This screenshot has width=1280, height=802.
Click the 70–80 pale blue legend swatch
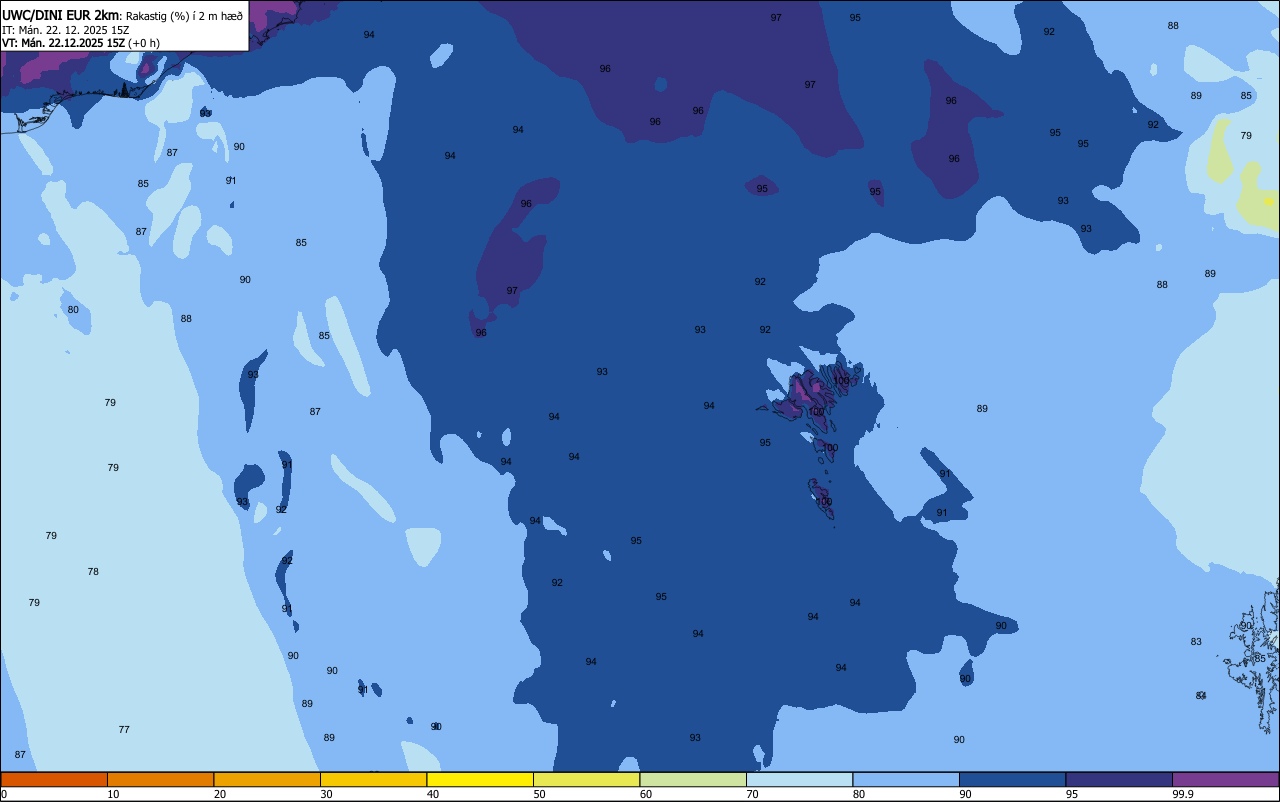(799, 779)
